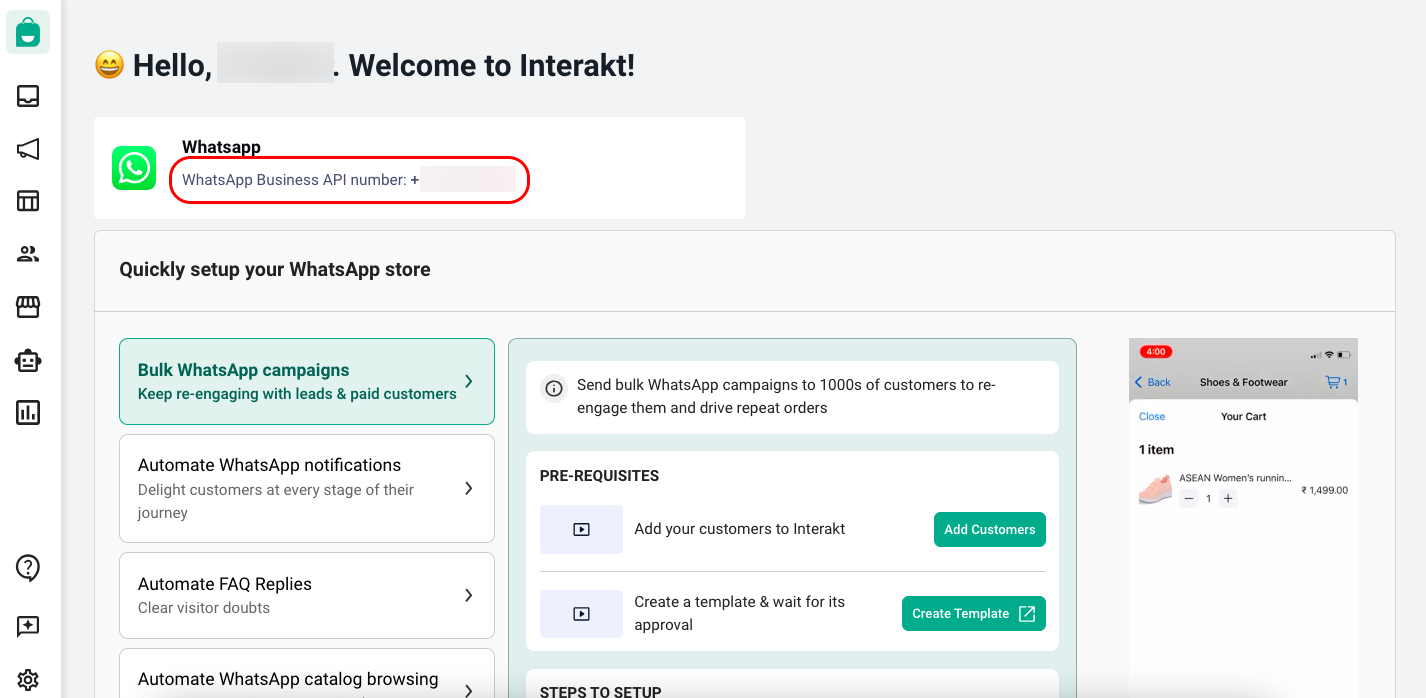Image resolution: width=1426 pixels, height=698 pixels.
Task: Click the ₹ 1,499.00 price text
Action: (1324, 490)
